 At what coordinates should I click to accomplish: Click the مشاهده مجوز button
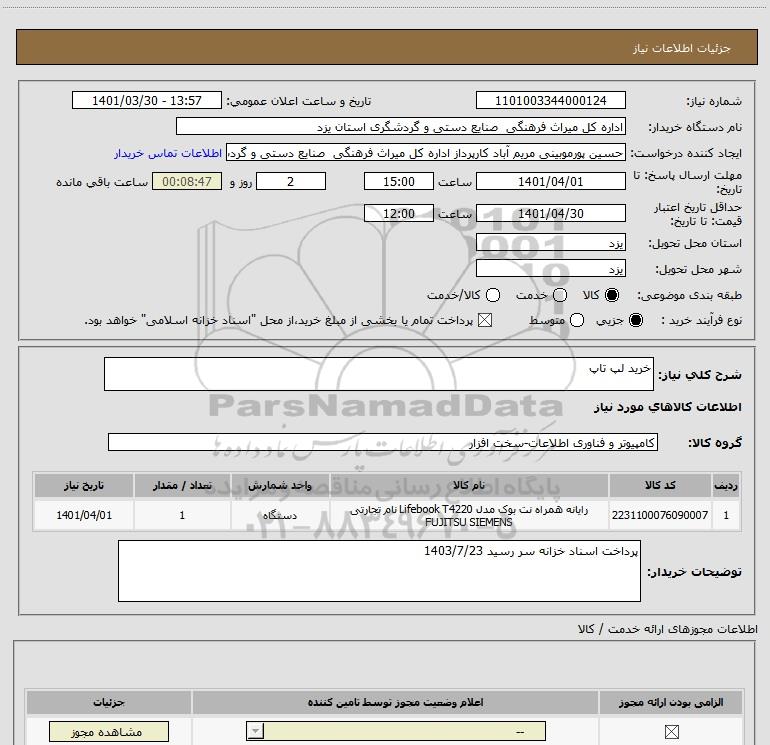[109, 732]
